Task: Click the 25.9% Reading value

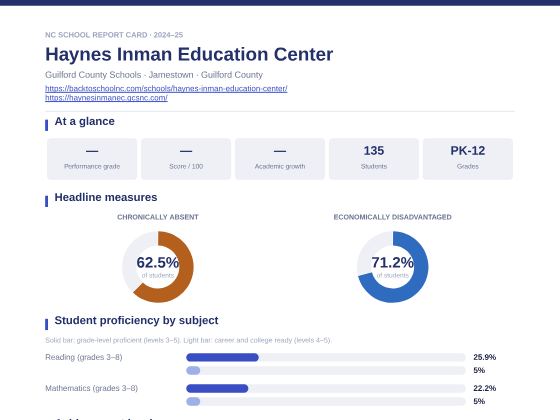Action: click(x=485, y=357)
